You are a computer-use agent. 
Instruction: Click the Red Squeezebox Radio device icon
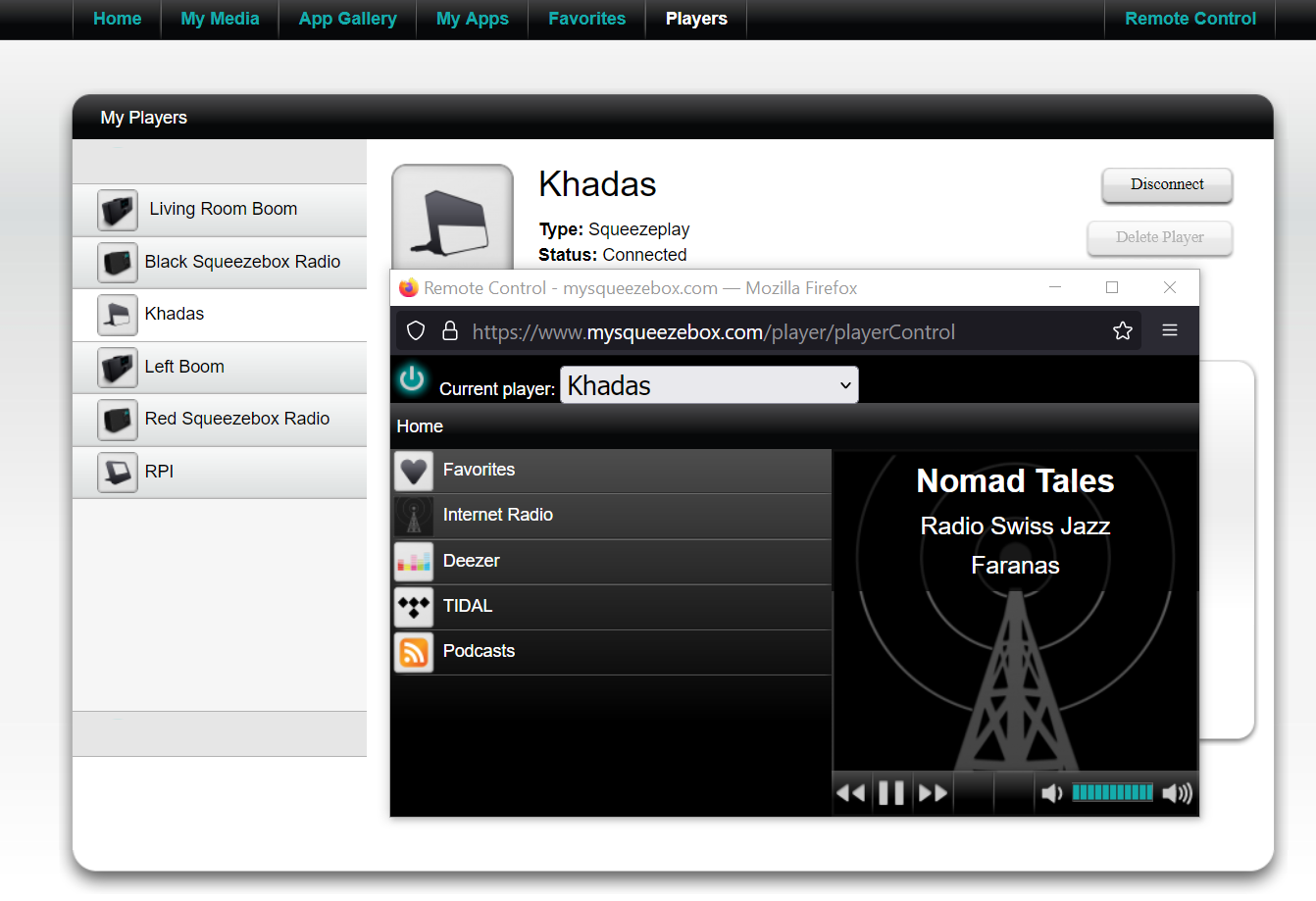point(118,420)
